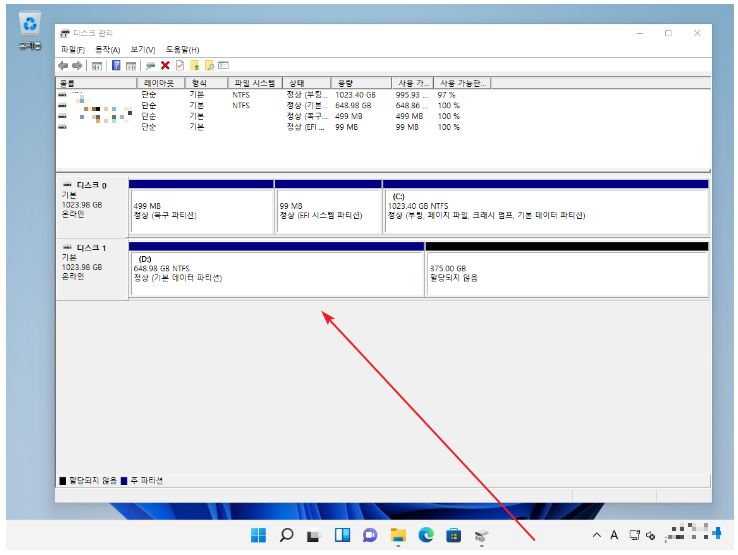
Task: Click the settings list view toolbar icon
Action: pos(224,65)
